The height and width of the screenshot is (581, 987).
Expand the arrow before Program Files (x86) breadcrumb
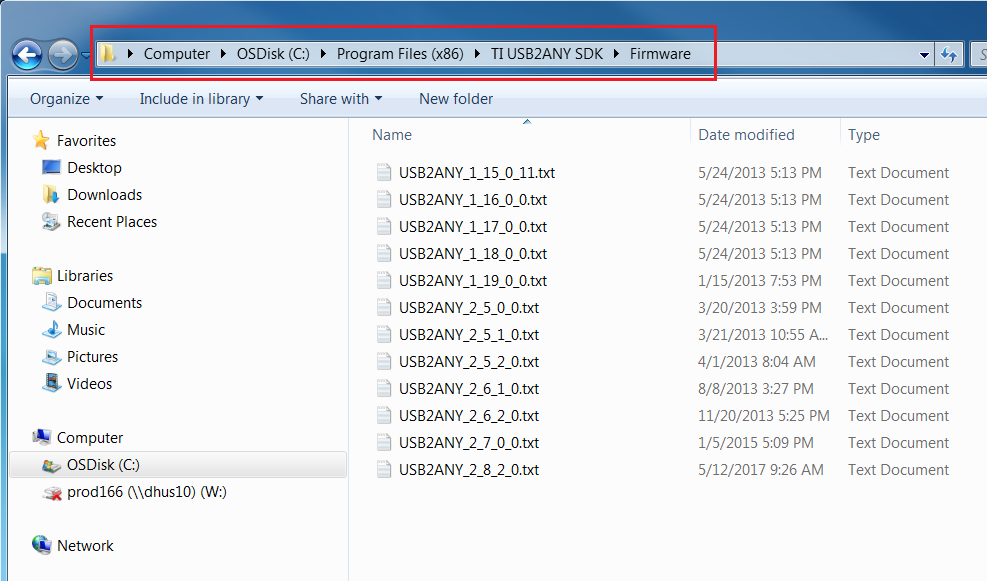[324, 54]
